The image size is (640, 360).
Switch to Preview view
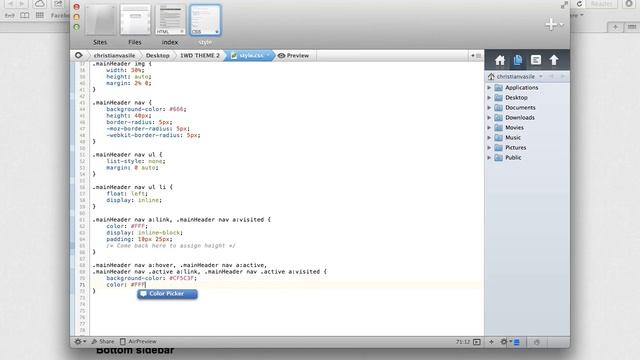click(x=293, y=56)
